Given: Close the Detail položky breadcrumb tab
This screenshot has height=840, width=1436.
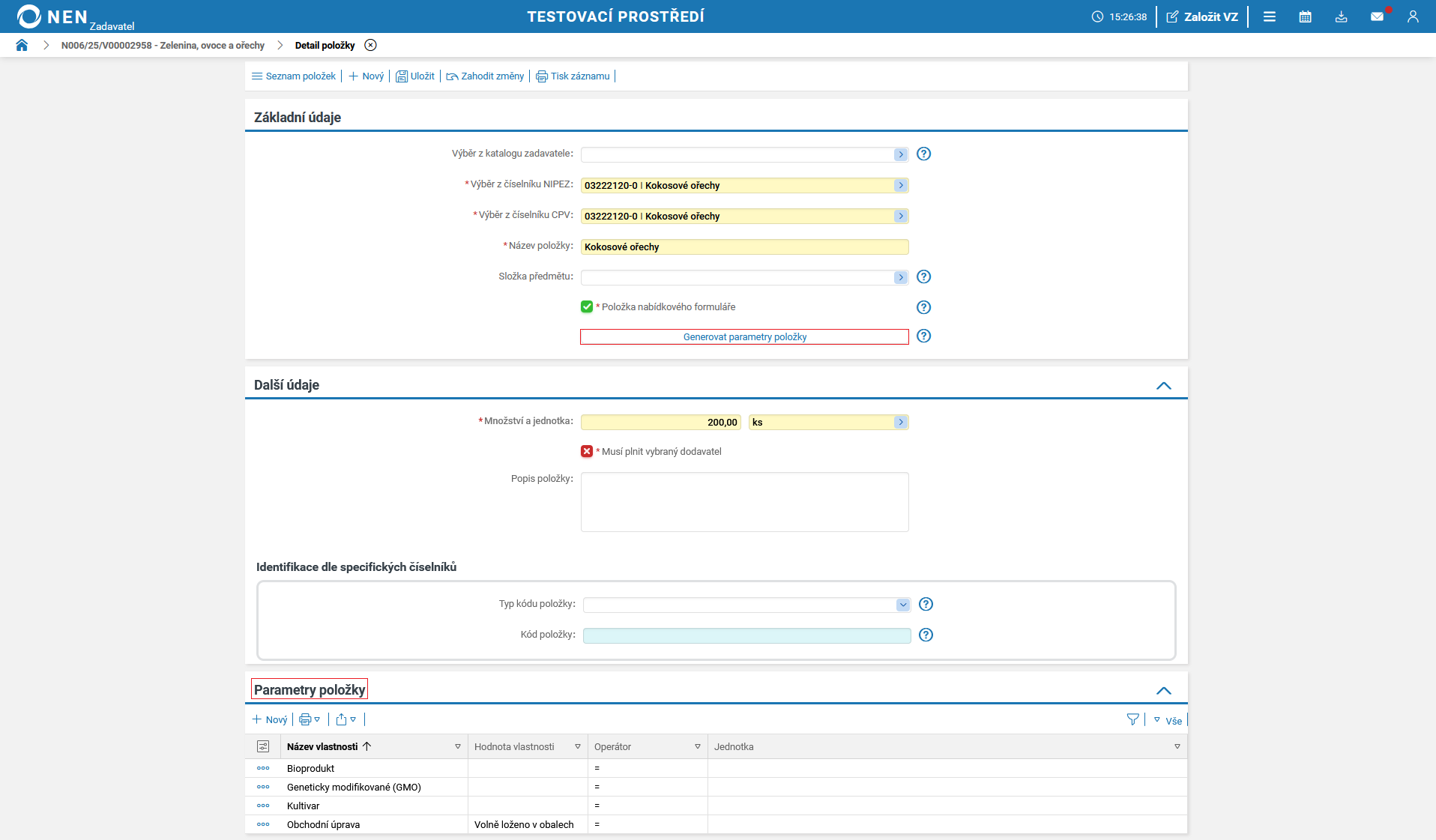Looking at the screenshot, I should pyautogui.click(x=370, y=46).
